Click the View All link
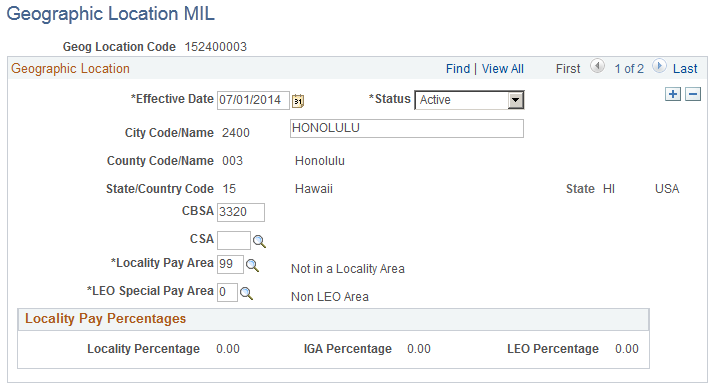This screenshot has height=387, width=715. point(503,69)
